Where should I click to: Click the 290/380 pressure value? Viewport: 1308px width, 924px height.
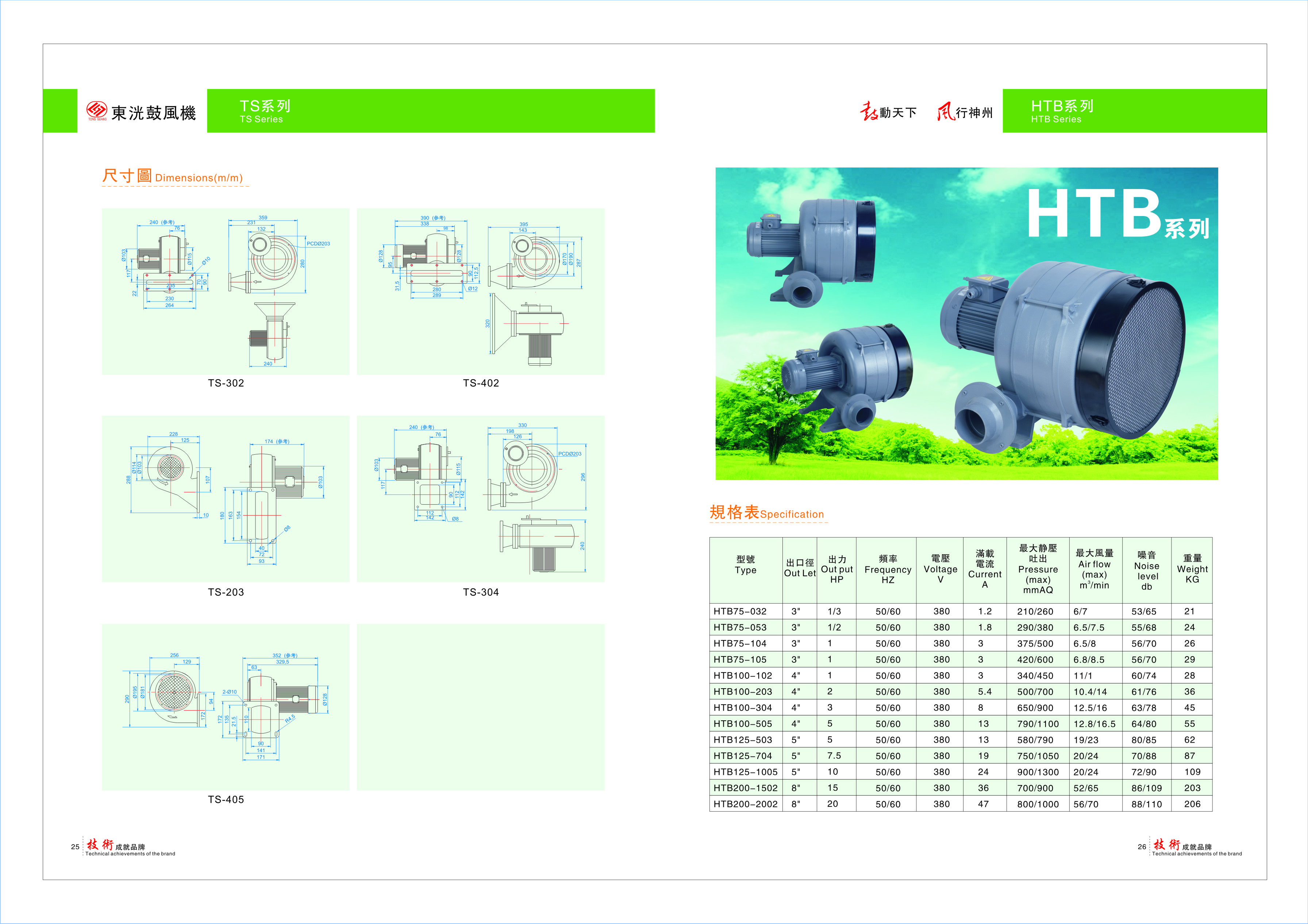coord(1035,627)
